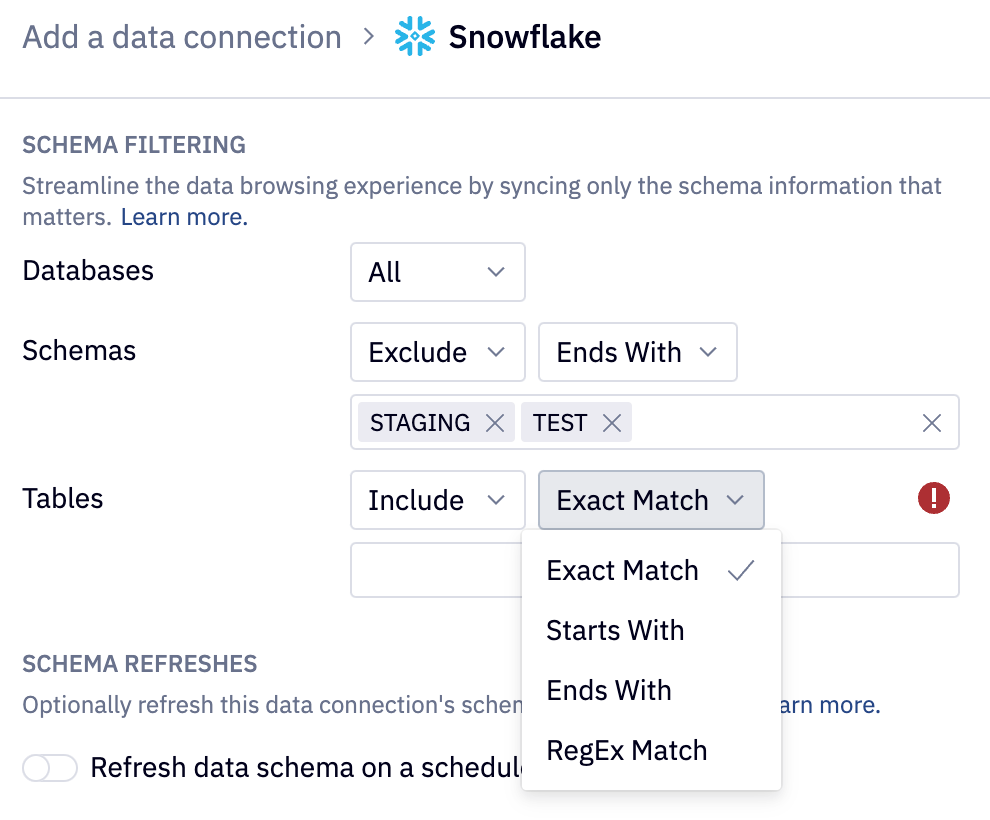Screen dimensions: 990x820
Task: Select RegEx Match option
Action: [627, 750]
